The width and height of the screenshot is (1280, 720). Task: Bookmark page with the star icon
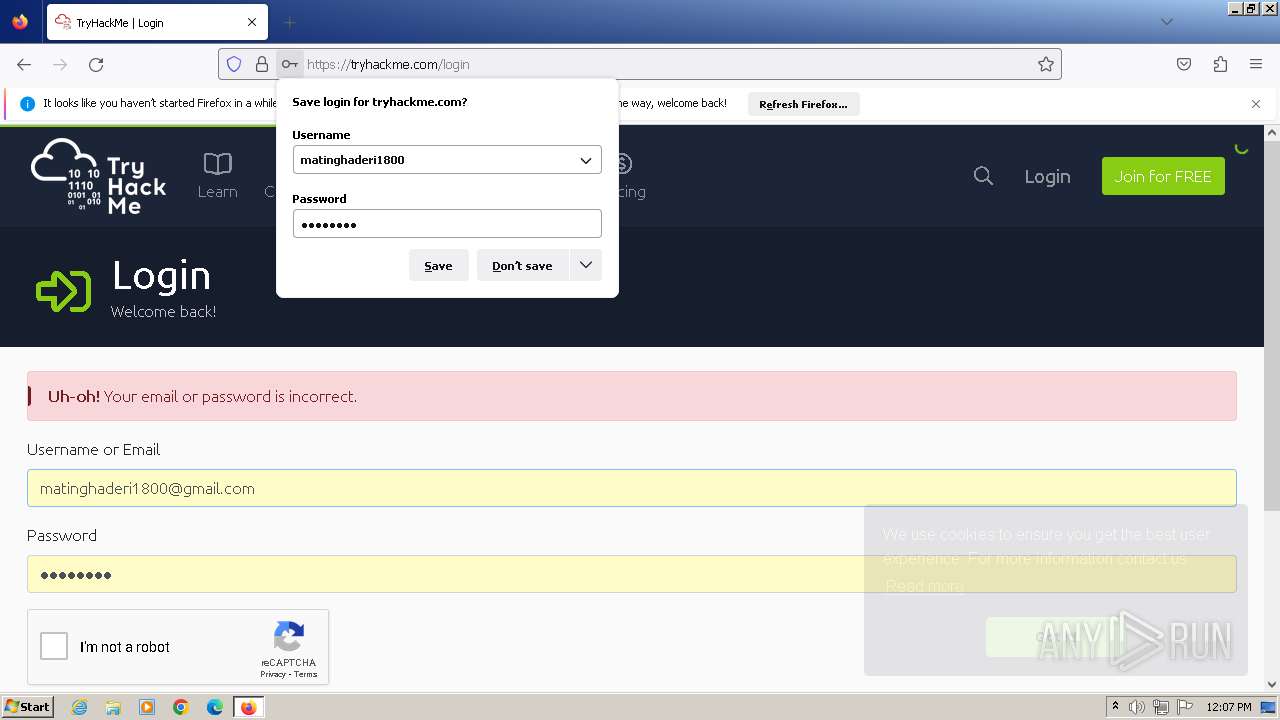pos(1046,64)
